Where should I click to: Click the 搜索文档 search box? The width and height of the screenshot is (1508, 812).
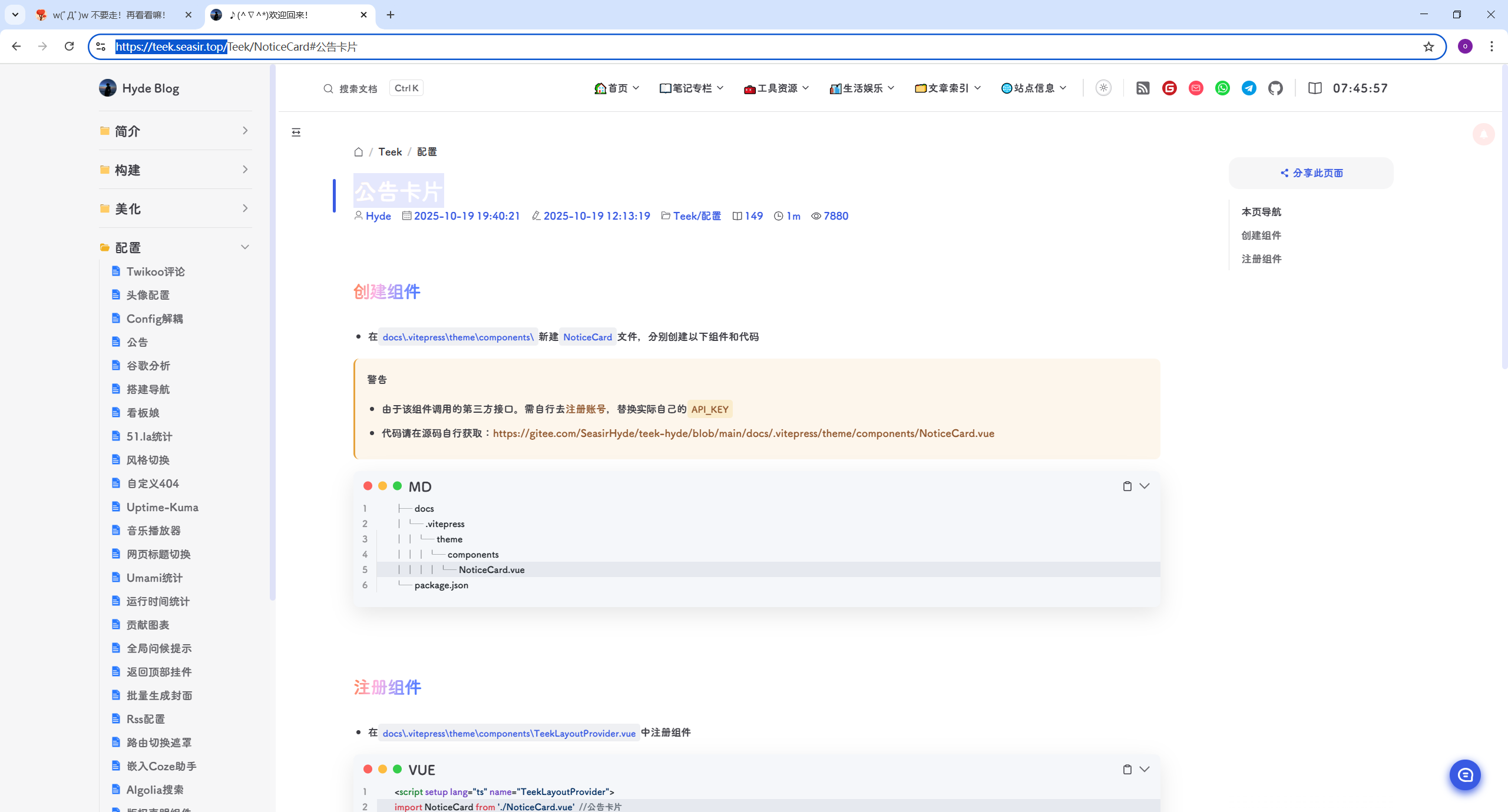coord(358,88)
